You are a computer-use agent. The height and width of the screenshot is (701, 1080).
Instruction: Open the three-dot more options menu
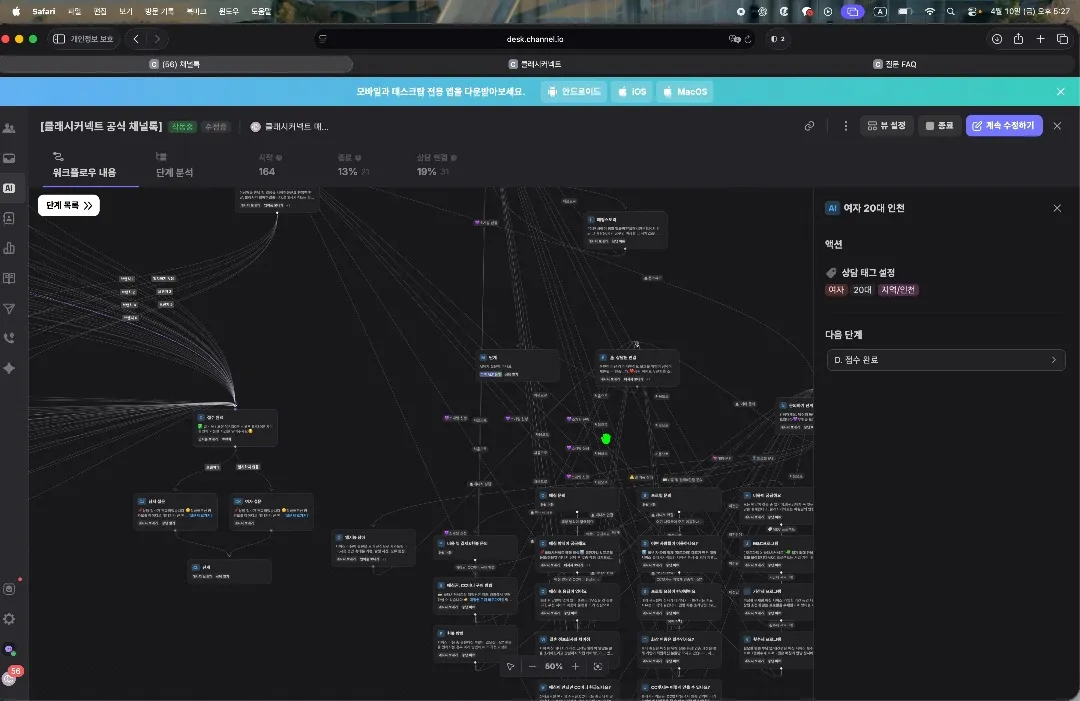point(846,126)
